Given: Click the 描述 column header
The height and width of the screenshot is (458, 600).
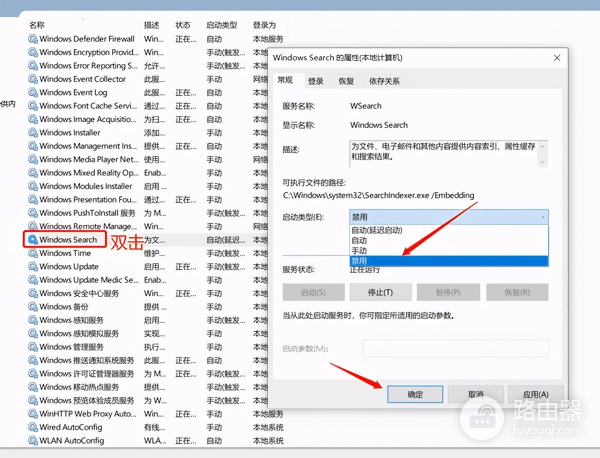Looking at the screenshot, I should tap(152, 25).
